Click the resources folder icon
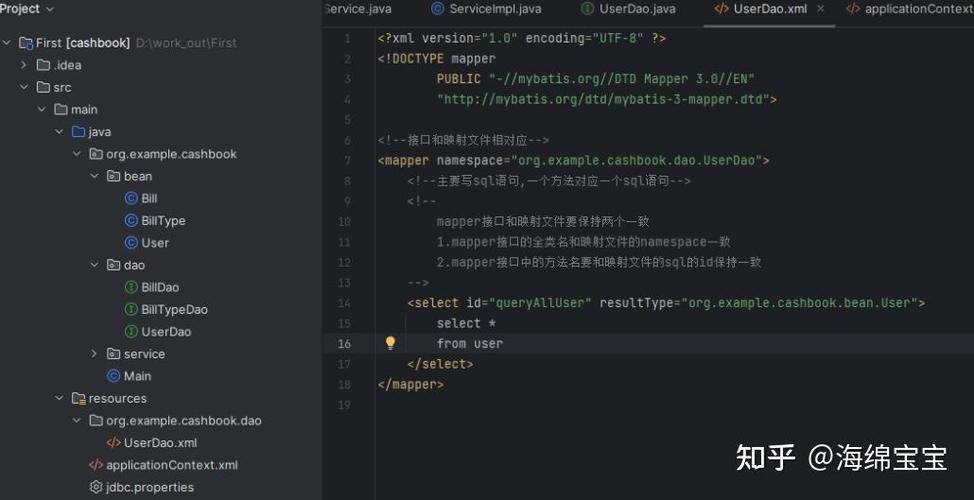Viewport: 974px width, 500px height. click(78, 398)
